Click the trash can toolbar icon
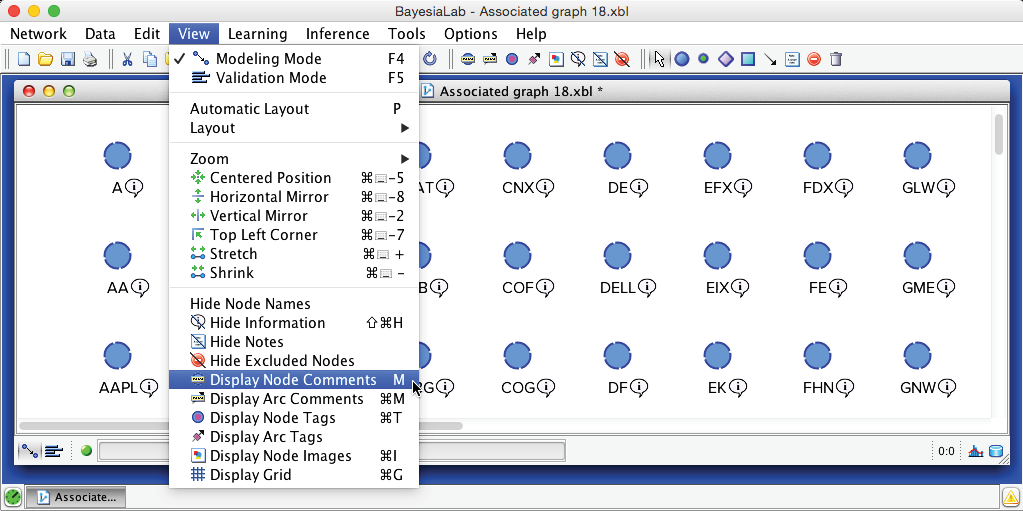This screenshot has width=1023, height=511. (x=836, y=59)
